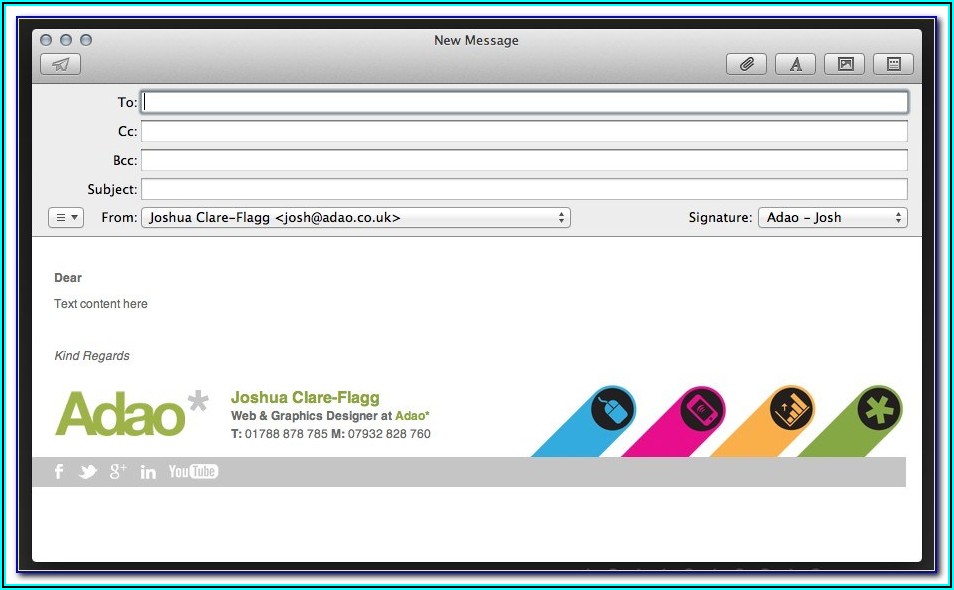Viewport: 954px width, 590px height.
Task: Click the 'Kind Regards' line
Action: [x=92, y=356]
